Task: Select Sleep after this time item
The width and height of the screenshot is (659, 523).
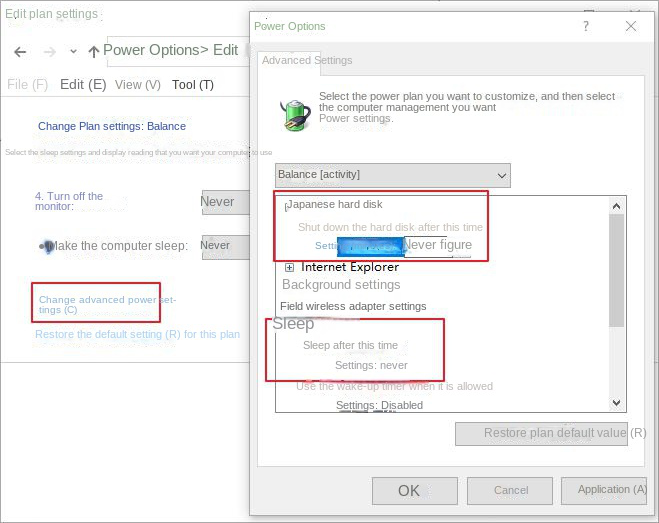Action: coord(350,345)
